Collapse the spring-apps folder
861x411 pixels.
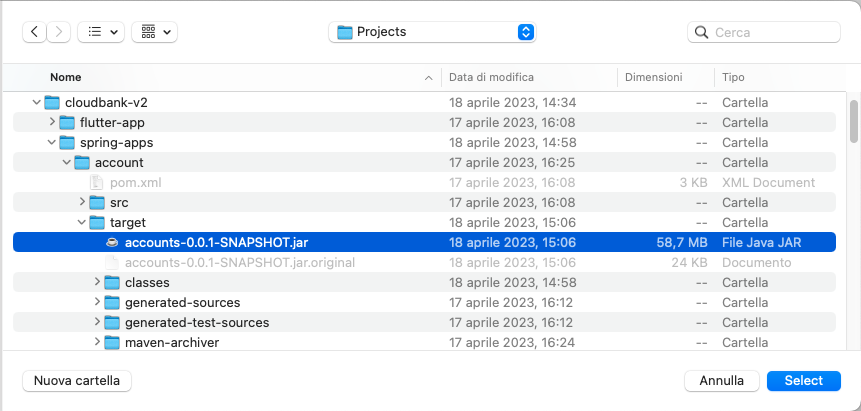52,142
